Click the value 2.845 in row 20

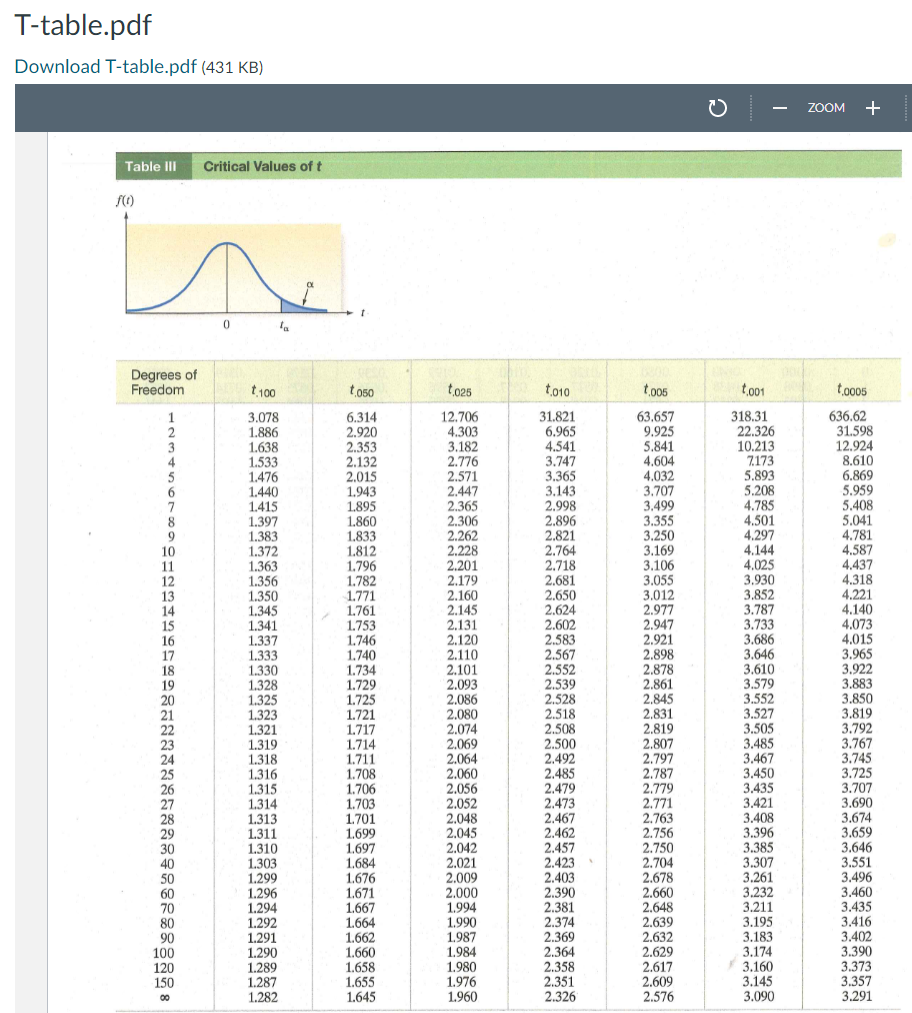658,699
